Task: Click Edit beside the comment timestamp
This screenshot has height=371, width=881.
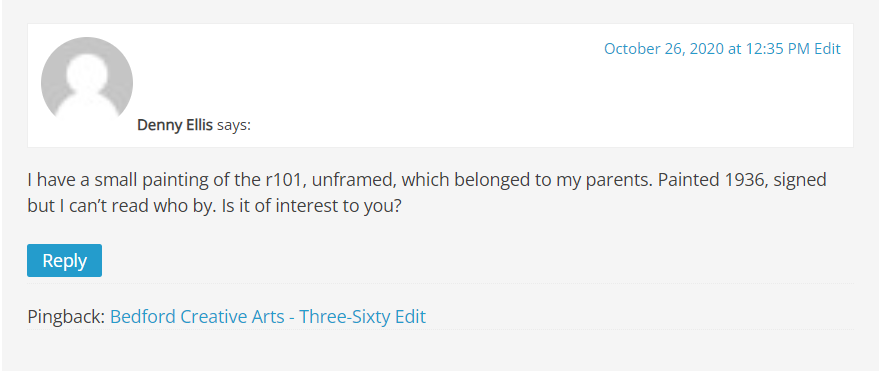Action: click(828, 49)
